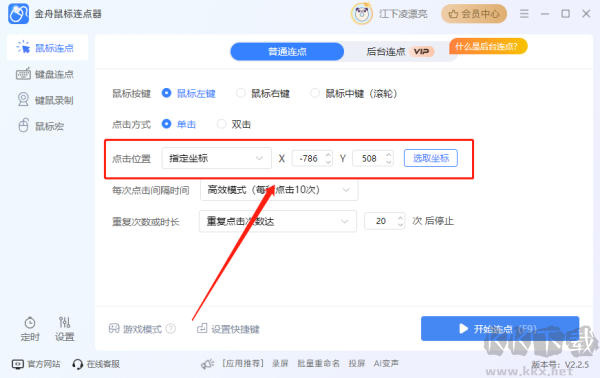The width and height of the screenshot is (600, 378).
Task: Select 鼠标右键 radio button
Action: click(x=241, y=93)
